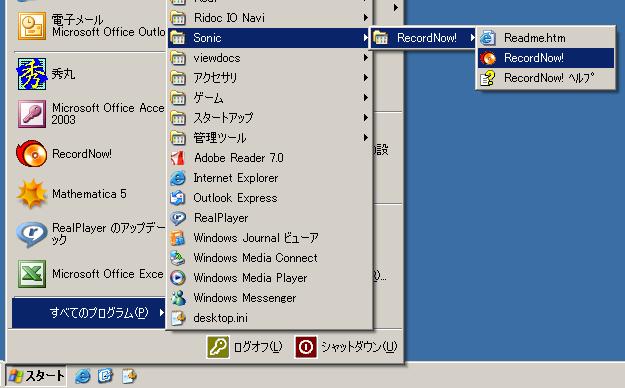
Task: Expand すべてのプログラム arrow
Action: click(161, 312)
